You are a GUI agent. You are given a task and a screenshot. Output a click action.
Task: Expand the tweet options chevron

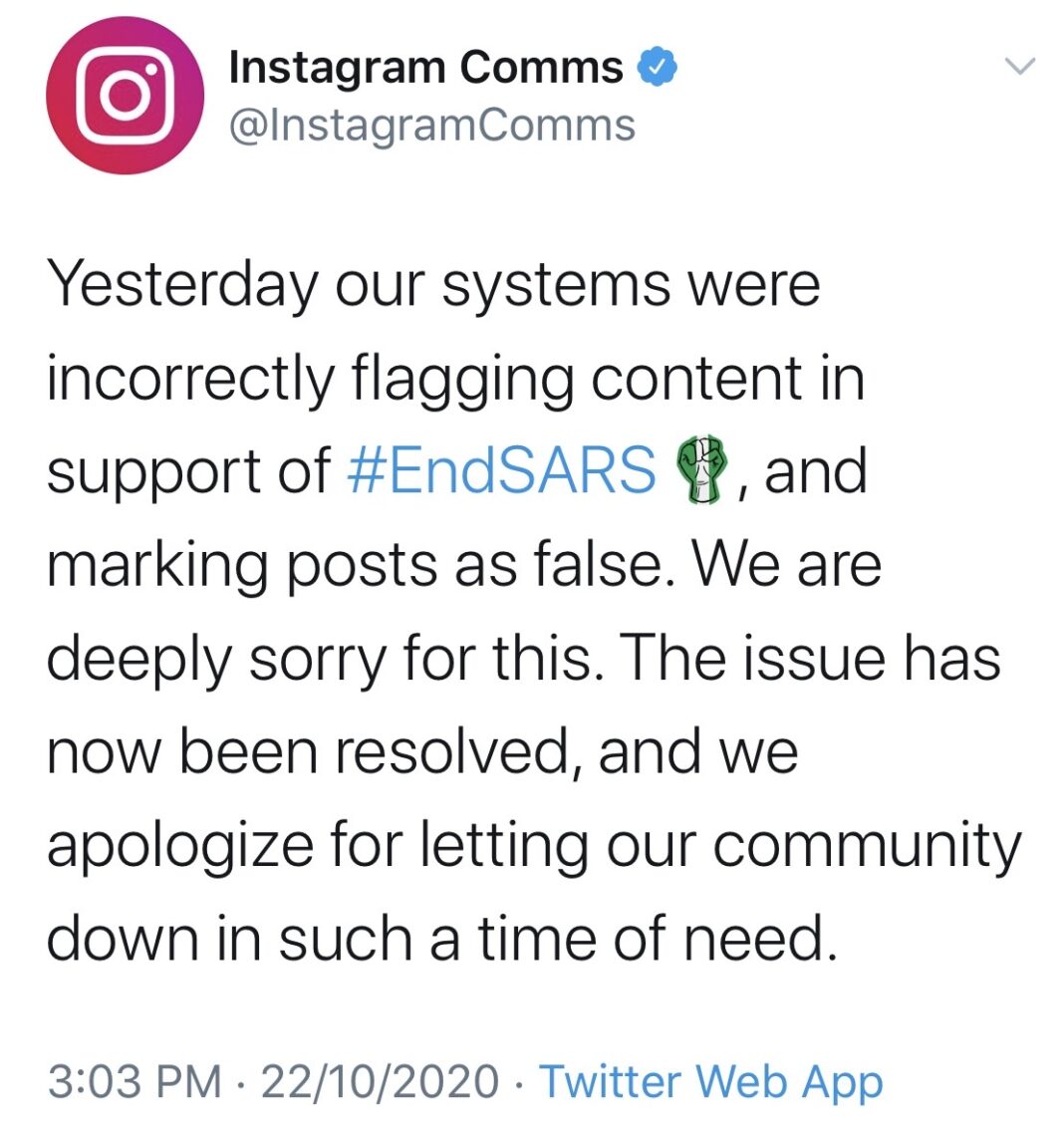tap(1020, 66)
